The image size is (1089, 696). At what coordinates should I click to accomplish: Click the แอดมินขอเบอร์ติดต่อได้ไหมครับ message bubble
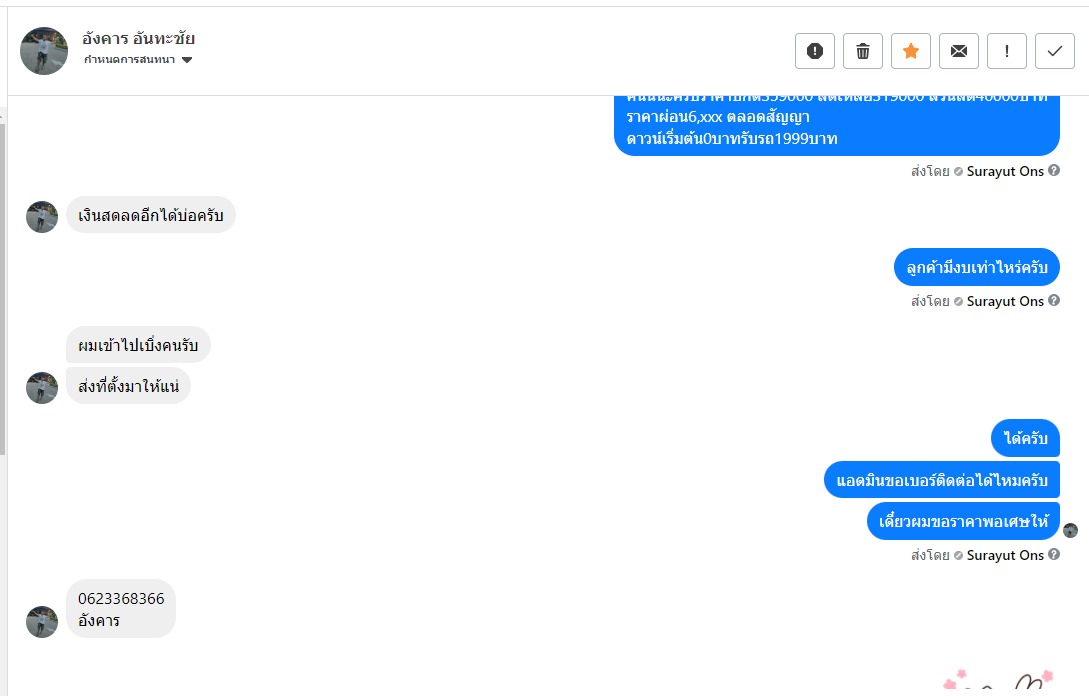tap(941, 480)
